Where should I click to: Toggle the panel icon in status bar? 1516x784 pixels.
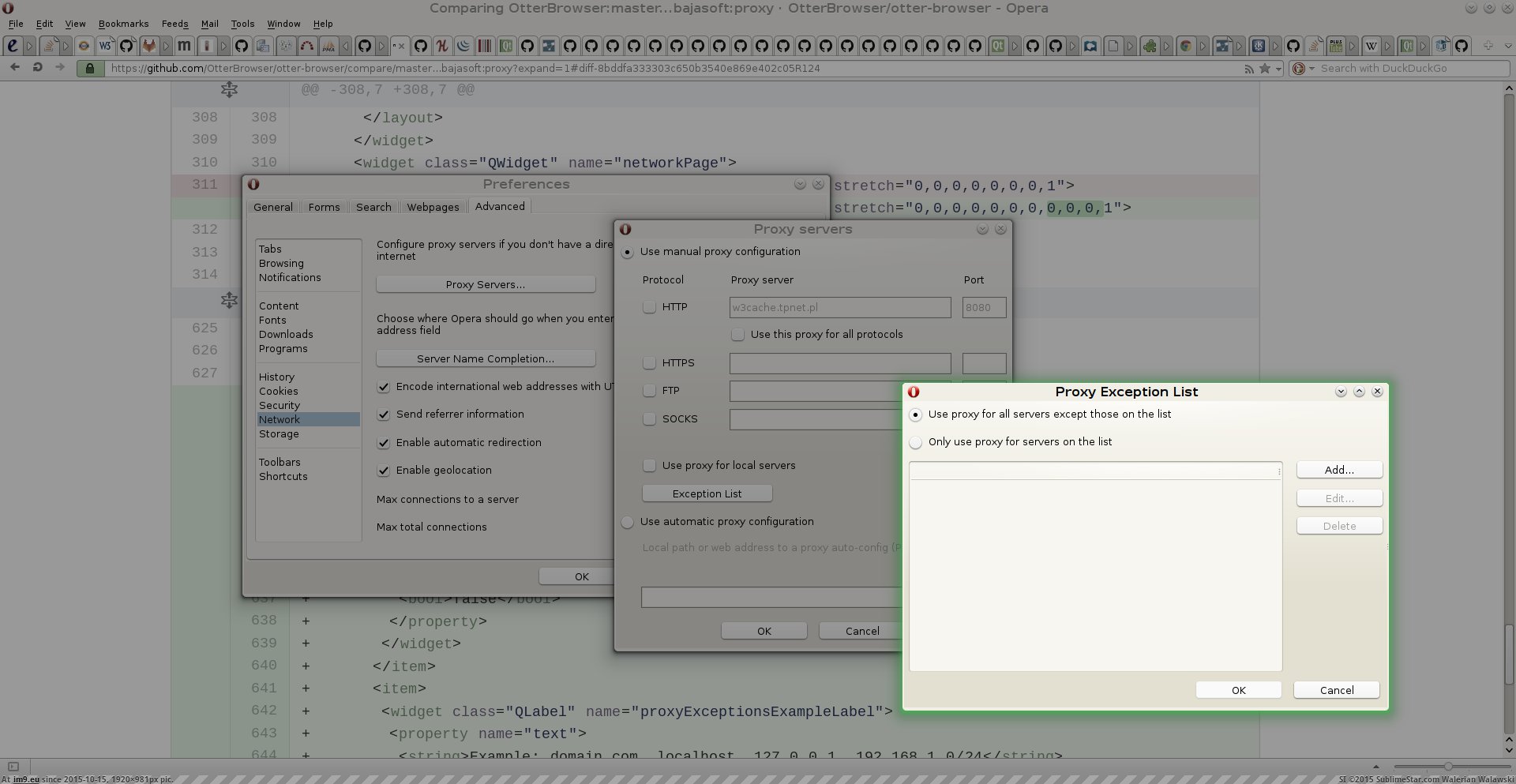coord(13,767)
